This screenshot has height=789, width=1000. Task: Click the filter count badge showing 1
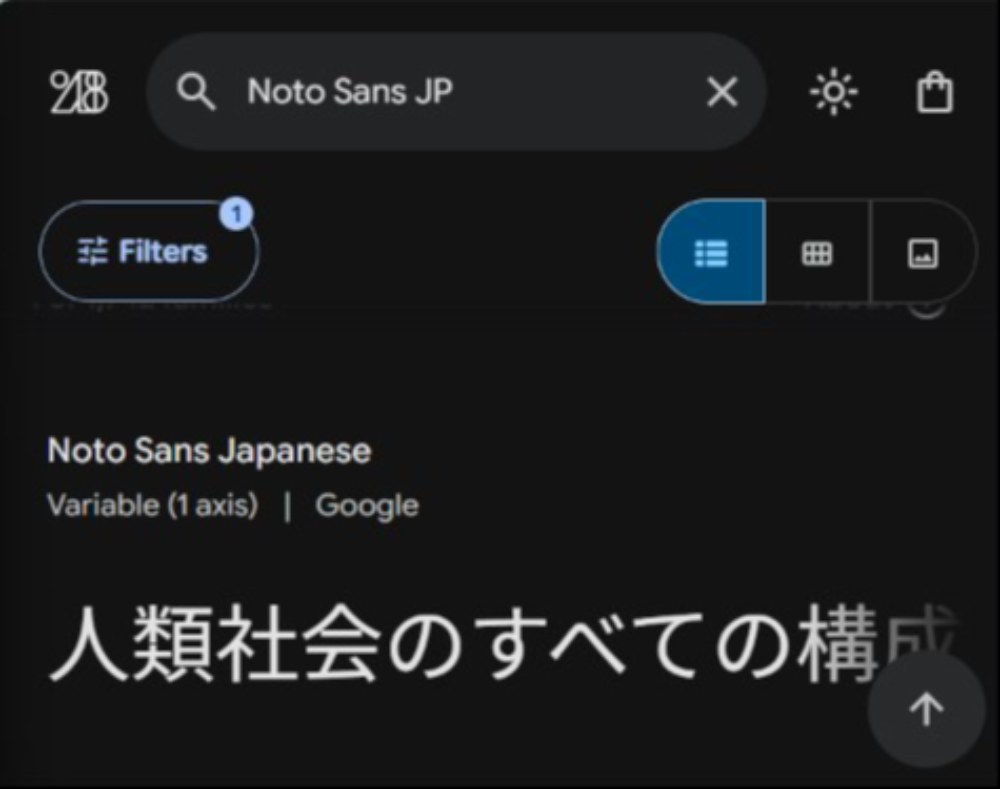[x=237, y=214]
